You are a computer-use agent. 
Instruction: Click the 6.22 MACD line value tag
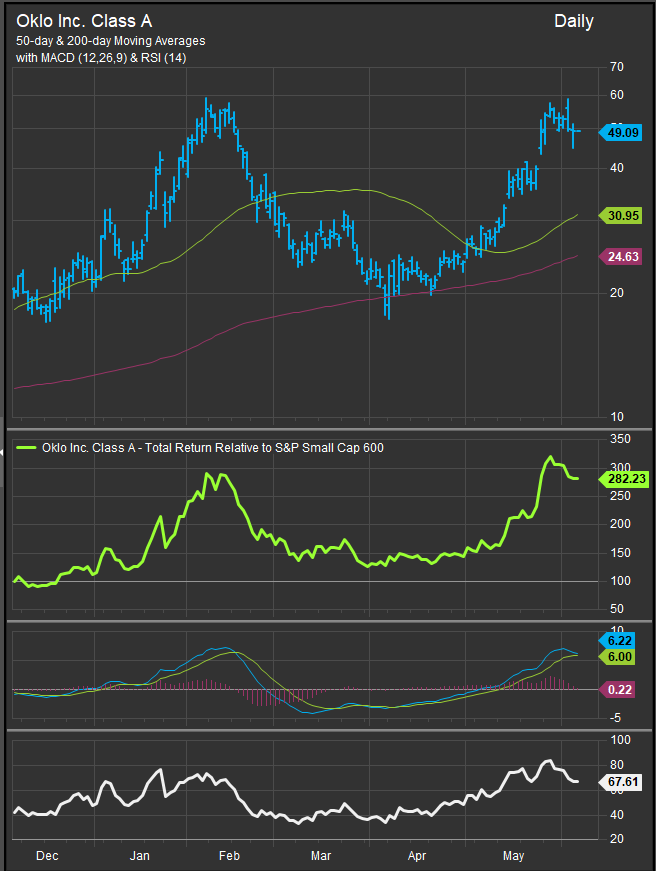(x=616, y=640)
